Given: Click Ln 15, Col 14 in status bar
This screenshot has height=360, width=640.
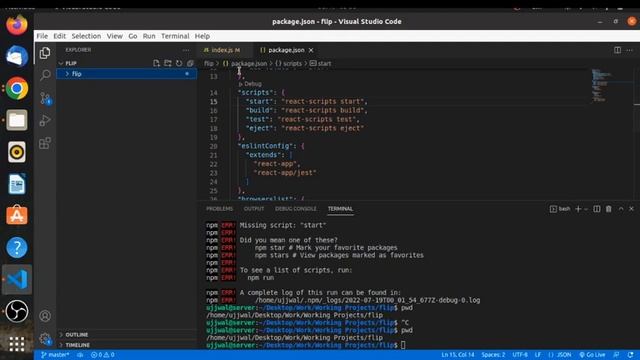Looking at the screenshot, I should pos(458,355).
